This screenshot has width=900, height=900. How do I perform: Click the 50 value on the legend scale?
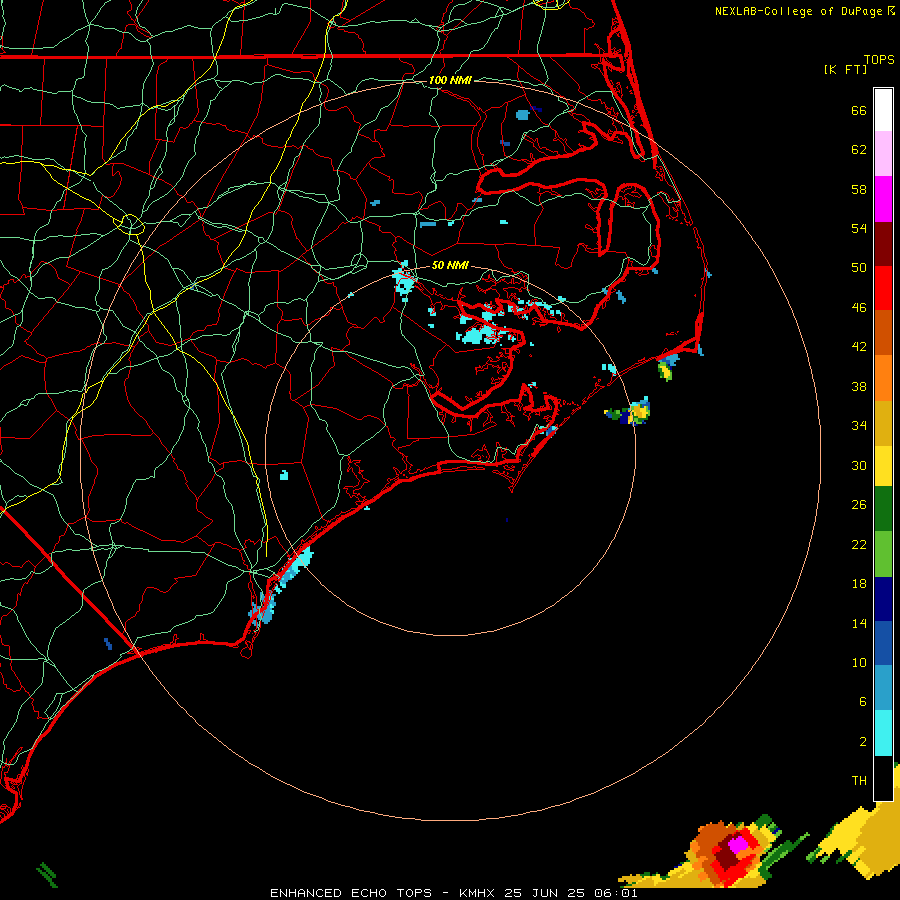pos(859,267)
